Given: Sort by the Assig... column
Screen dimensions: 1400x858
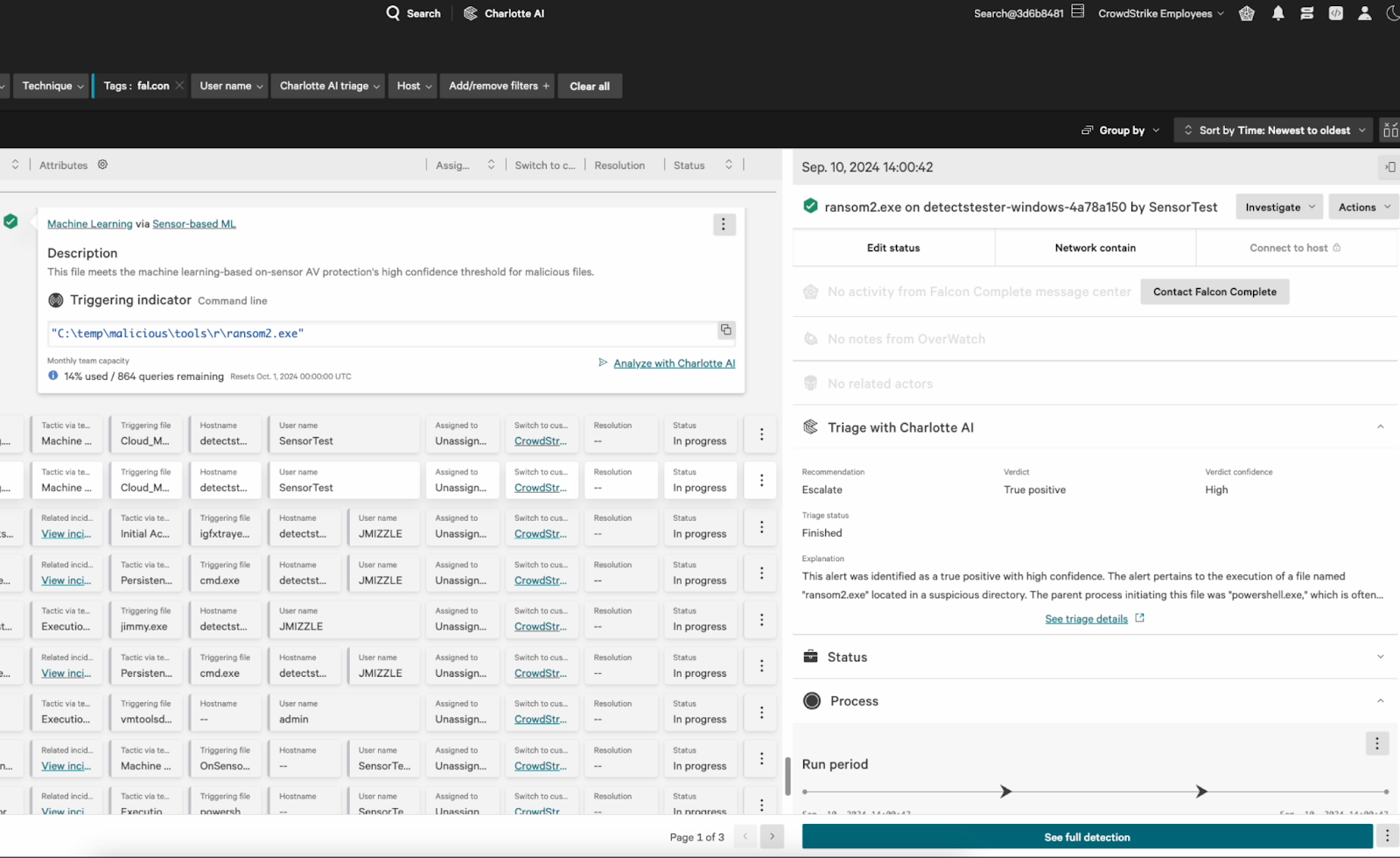Looking at the screenshot, I should click(491, 165).
